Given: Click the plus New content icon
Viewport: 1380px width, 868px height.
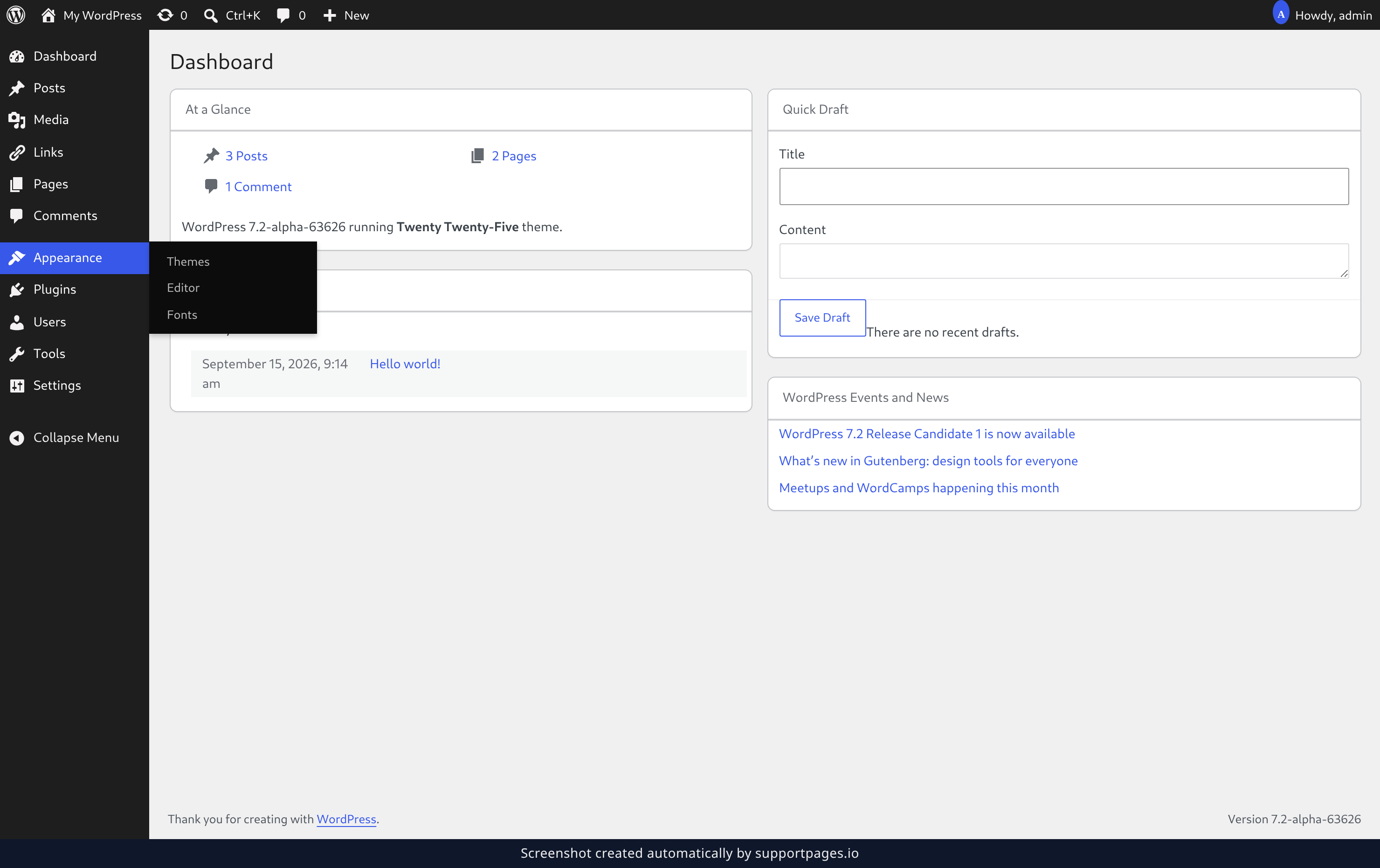Looking at the screenshot, I should 330,15.
